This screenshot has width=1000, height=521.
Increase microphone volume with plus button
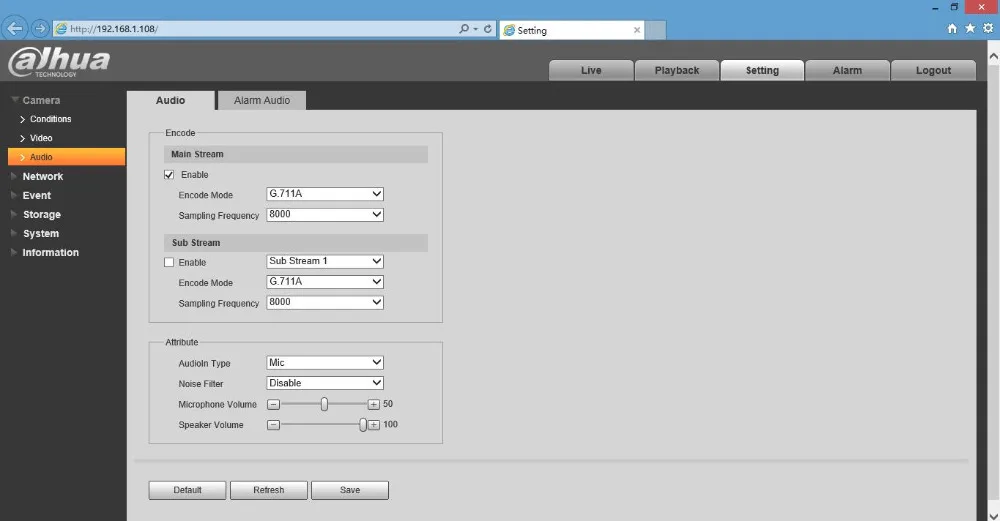[x=374, y=404]
